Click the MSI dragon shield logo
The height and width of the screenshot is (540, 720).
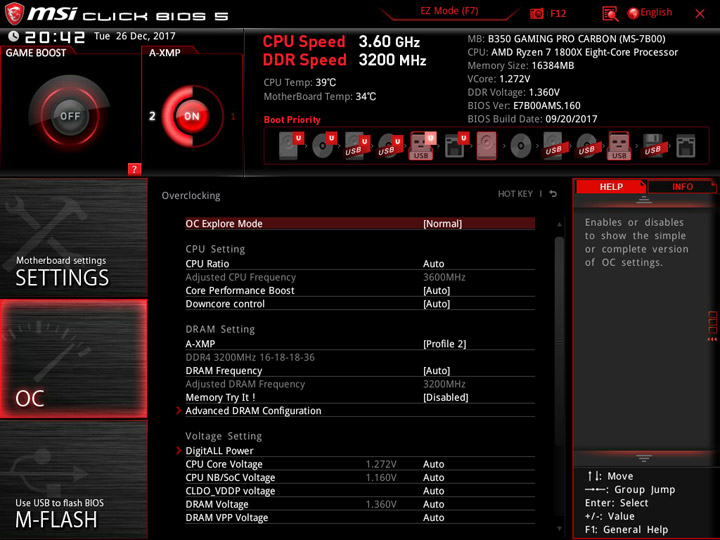[x=14, y=14]
